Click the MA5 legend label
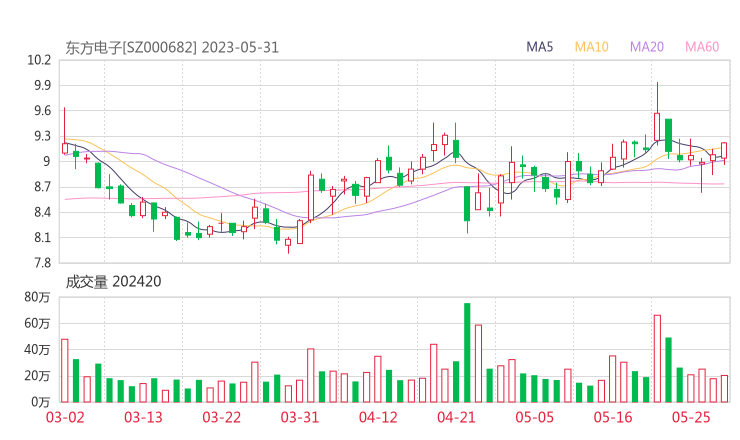The image size is (740, 440). pyautogui.click(x=539, y=47)
